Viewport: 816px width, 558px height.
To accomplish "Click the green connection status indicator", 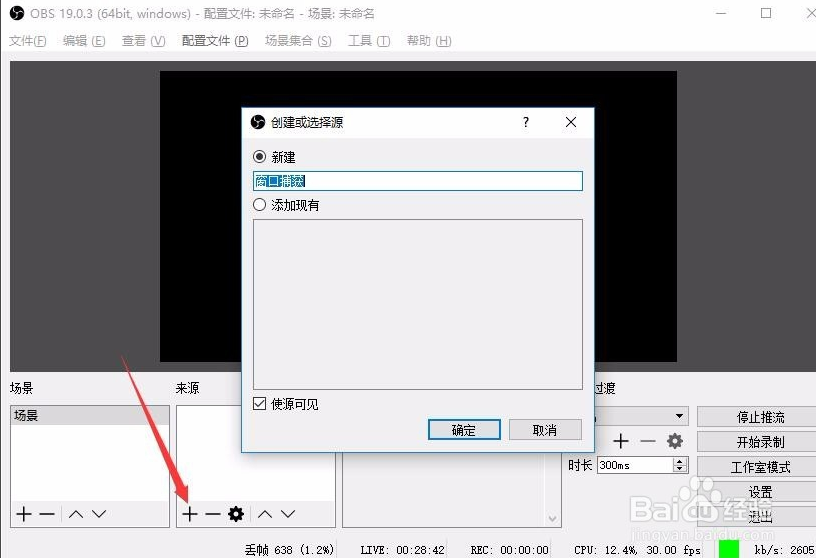I will pos(729,549).
